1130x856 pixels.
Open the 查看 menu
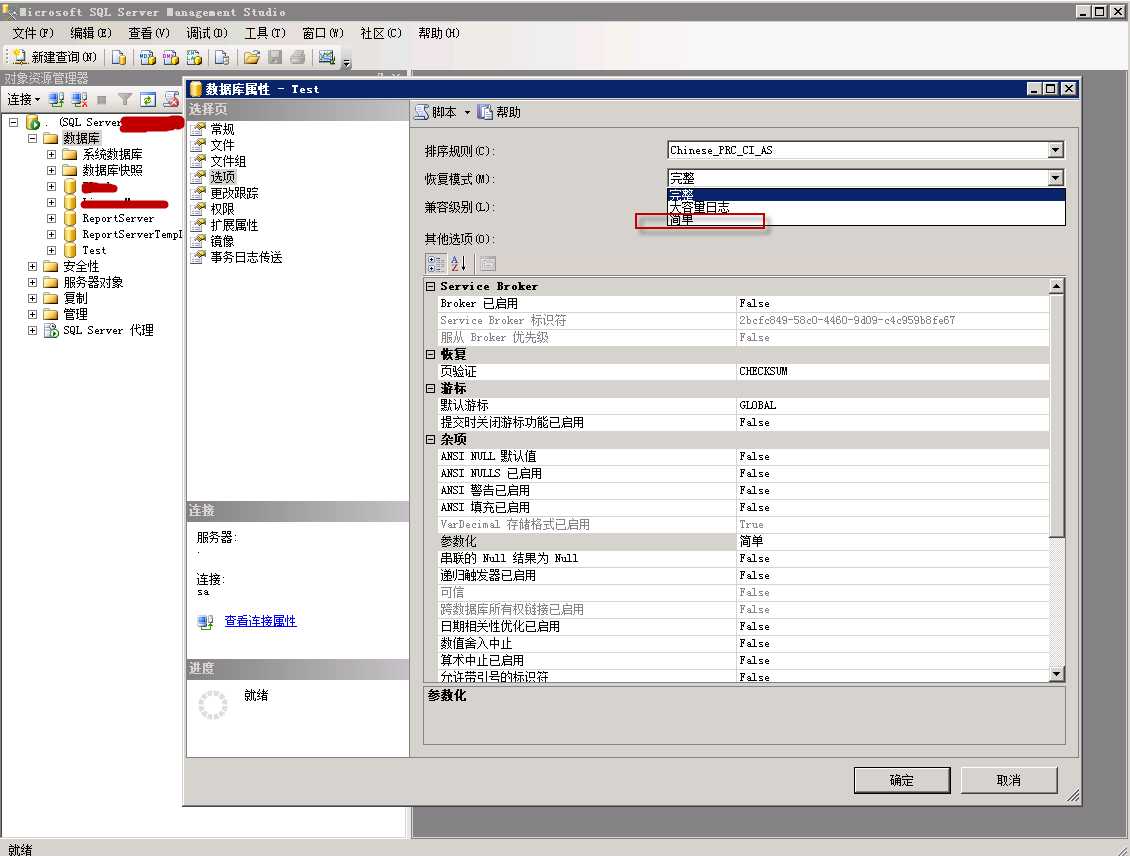click(148, 33)
